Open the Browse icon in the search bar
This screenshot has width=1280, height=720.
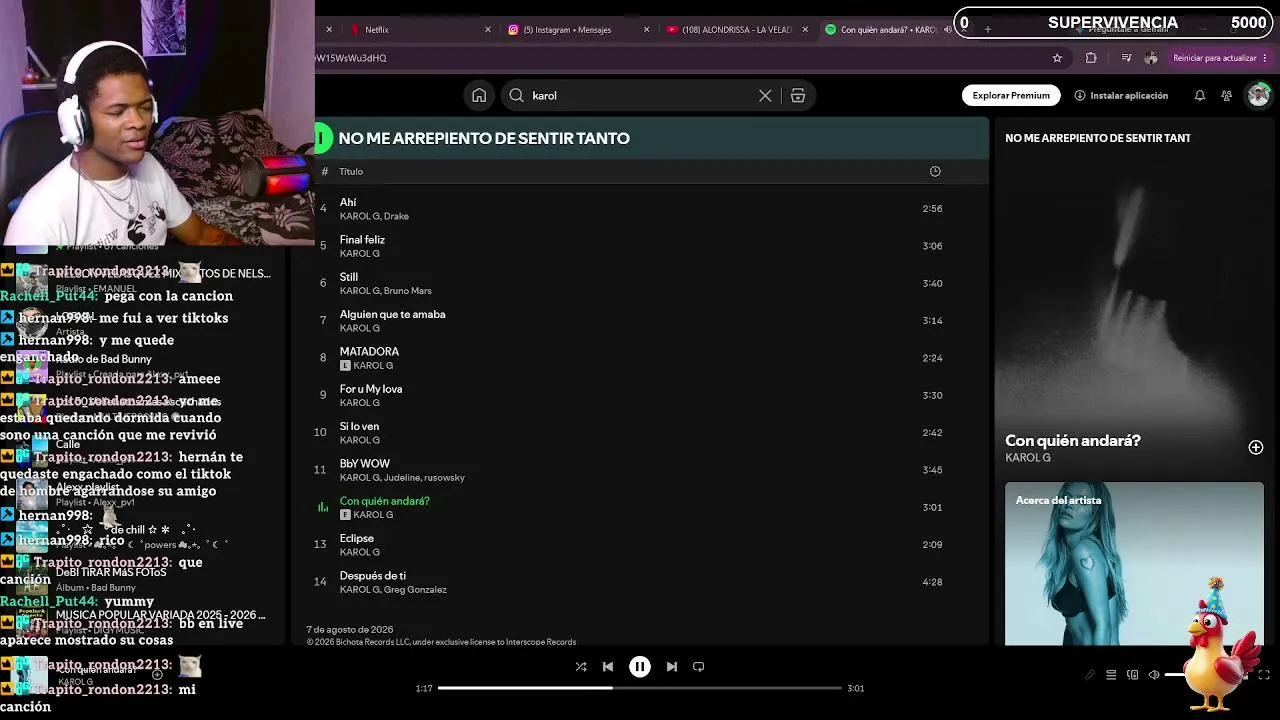coord(798,95)
